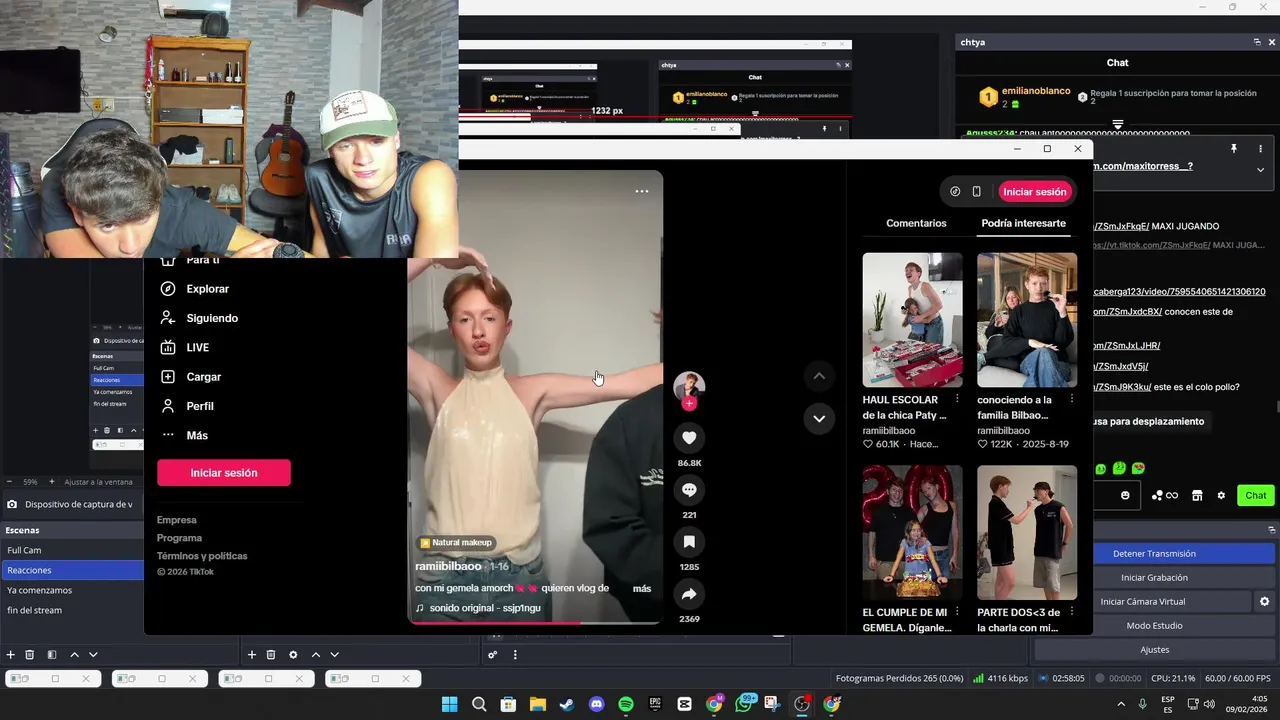Image resolution: width=1280 pixels, height=720 pixels.
Task: Open the channel points icon in the chat dock
Action: [1165, 495]
